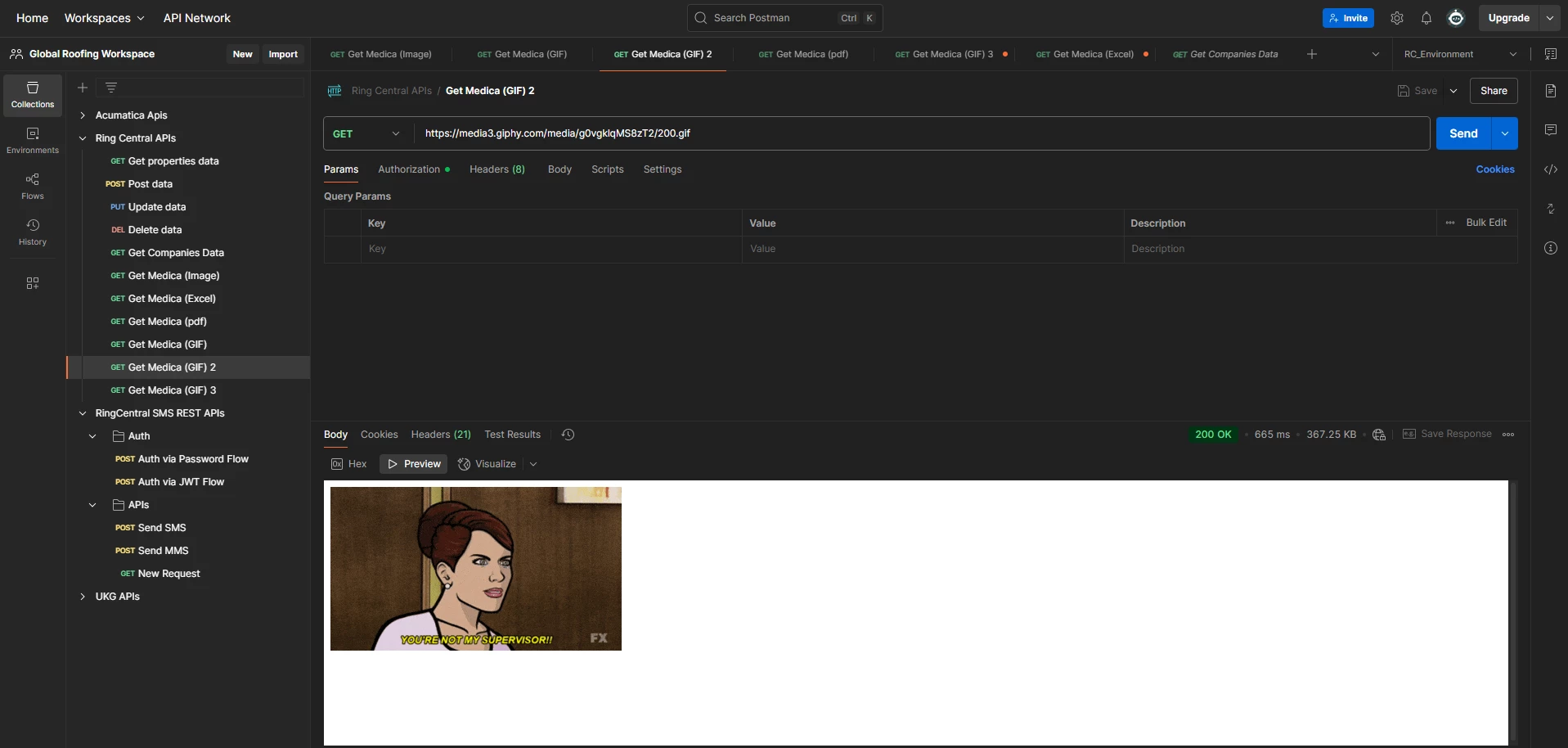Collapse the APIs folder
Screen dimensions: 1568x748
click(x=92, y=505)
